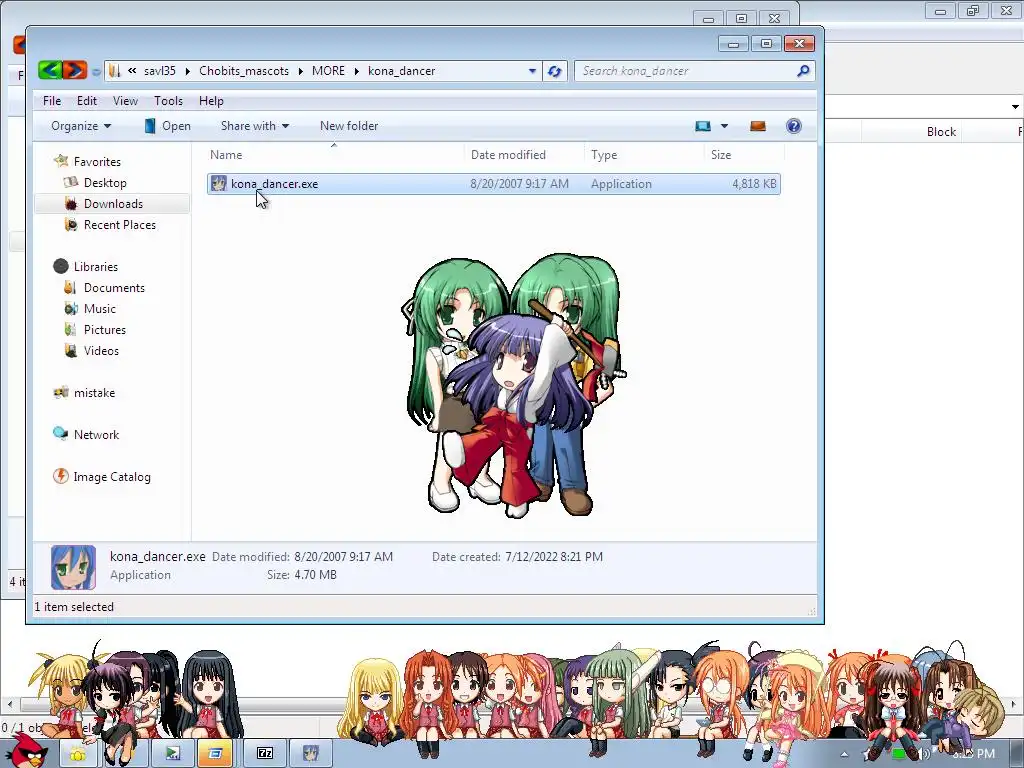Click the 8/20/2007 9:17 AM date cell
The height and width of the screenshot is (768, 1024).
(519, 184)
